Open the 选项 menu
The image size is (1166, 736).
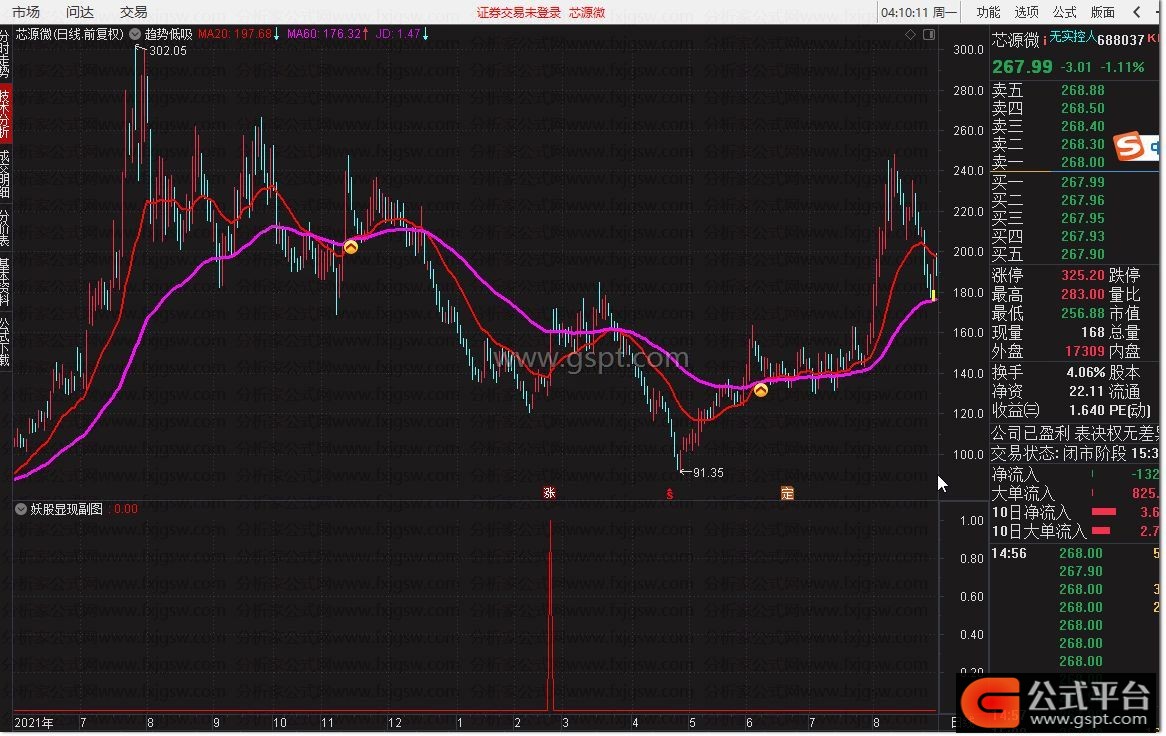1026,12
